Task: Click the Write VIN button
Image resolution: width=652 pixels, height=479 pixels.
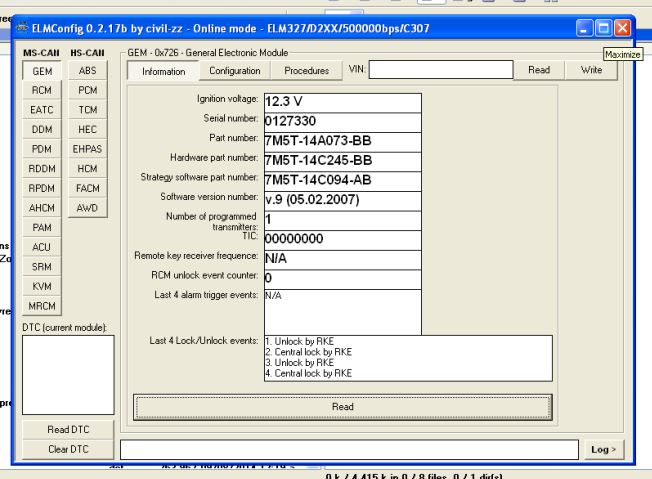Action: point(591,70)
